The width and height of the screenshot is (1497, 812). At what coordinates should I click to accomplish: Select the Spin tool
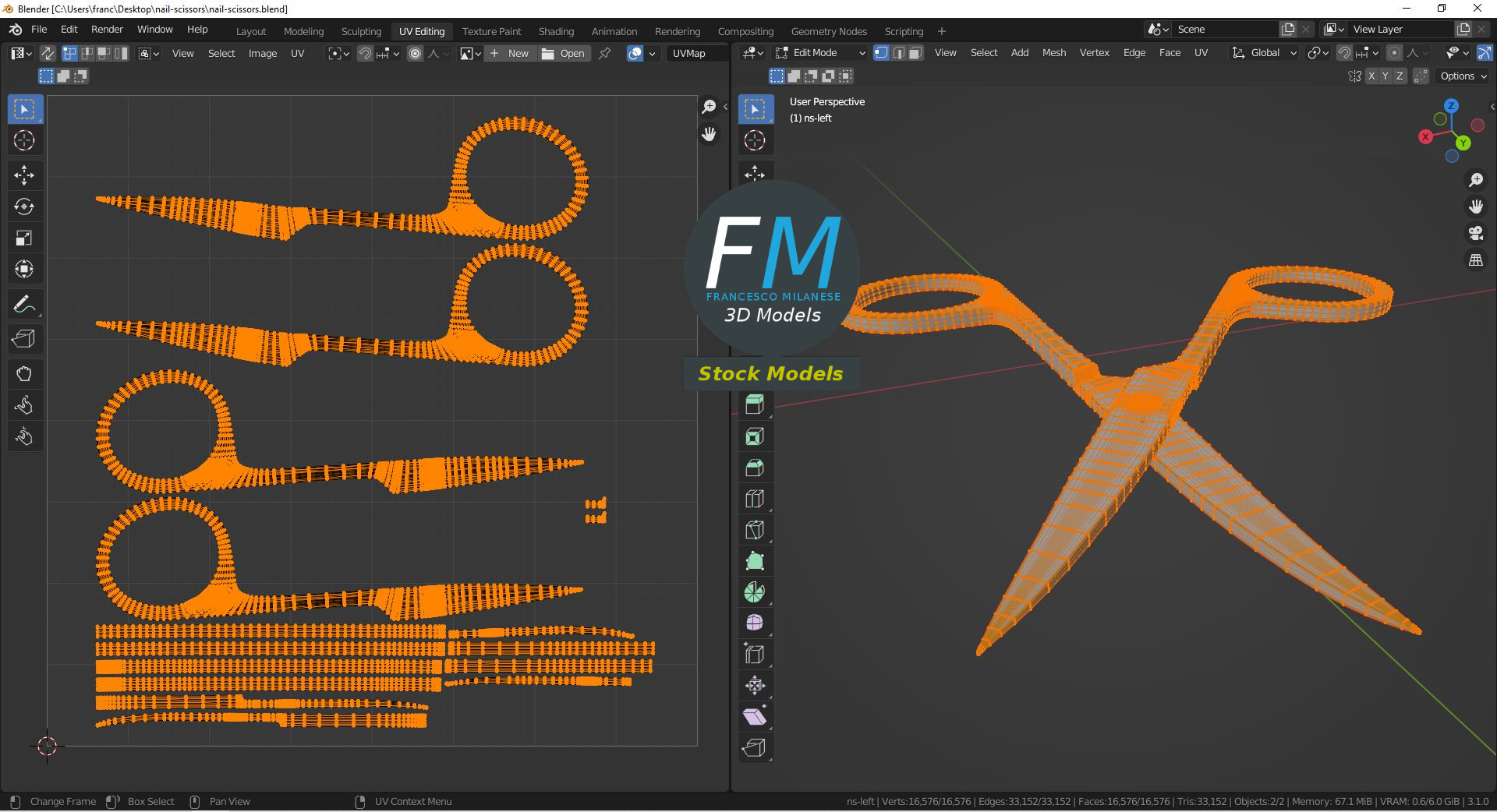click(755, 592)
